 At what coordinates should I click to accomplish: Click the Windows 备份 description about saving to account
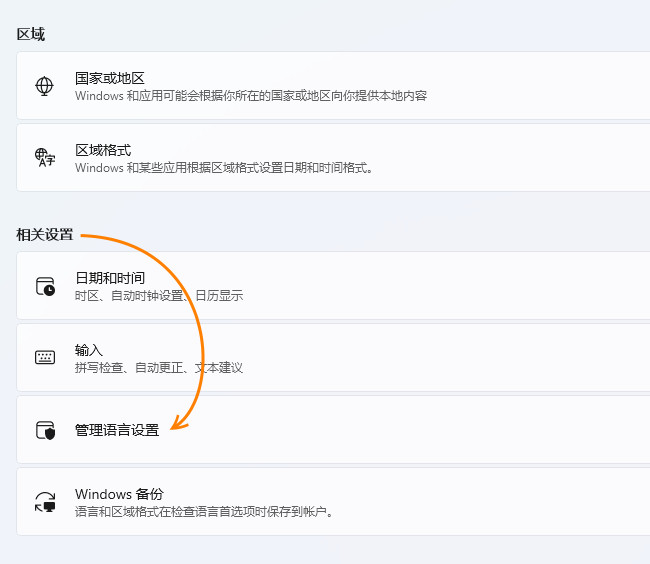point(203,512)
